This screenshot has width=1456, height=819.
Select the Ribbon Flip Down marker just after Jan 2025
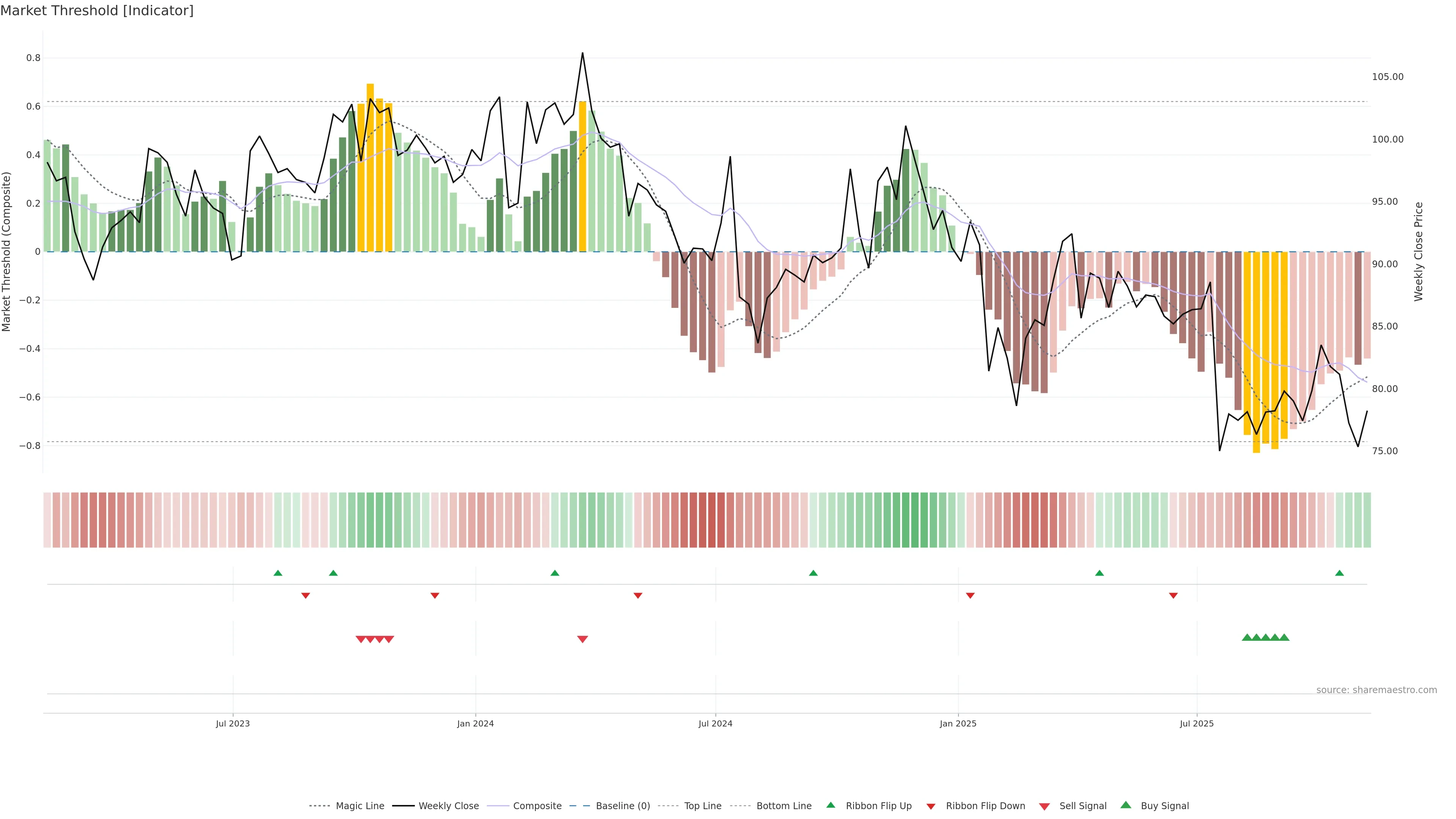[970, 596]
